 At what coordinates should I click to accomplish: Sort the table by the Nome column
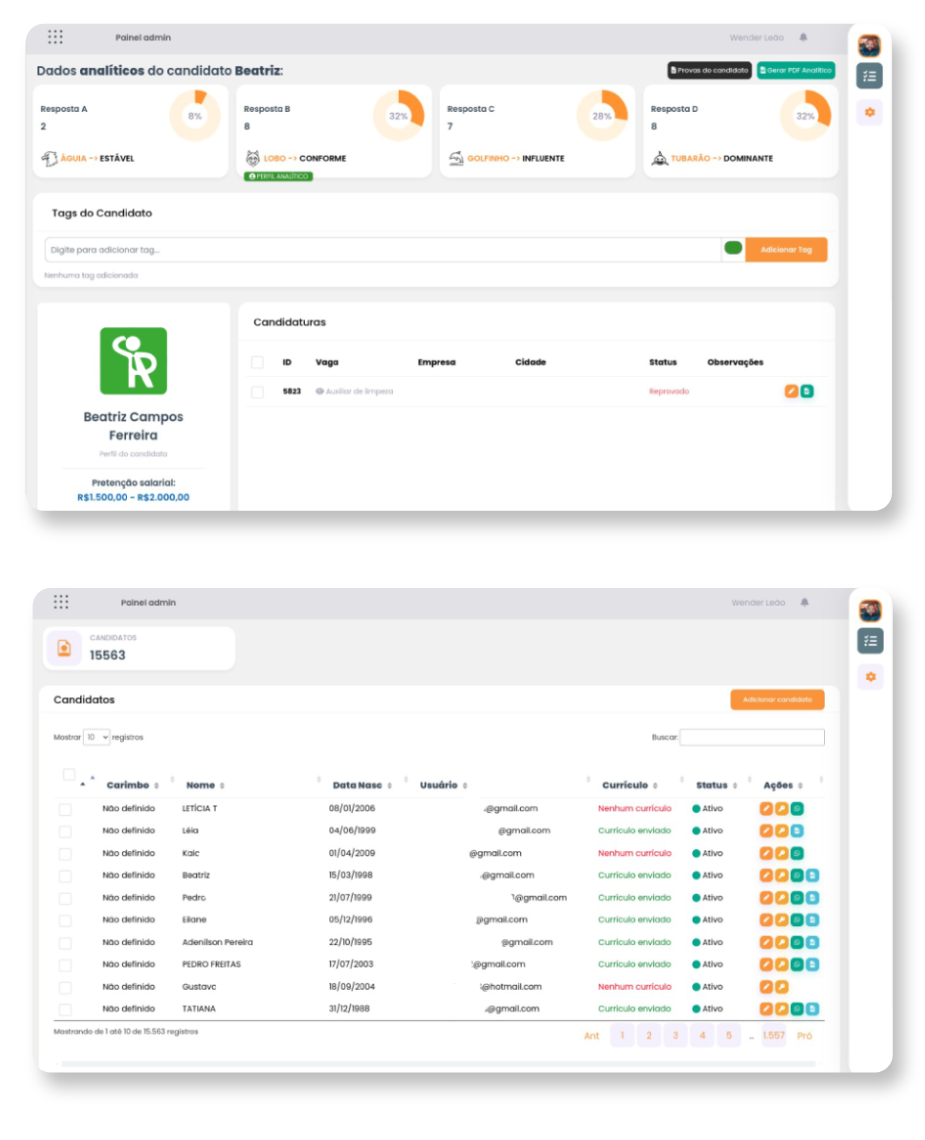pos(205,785)
